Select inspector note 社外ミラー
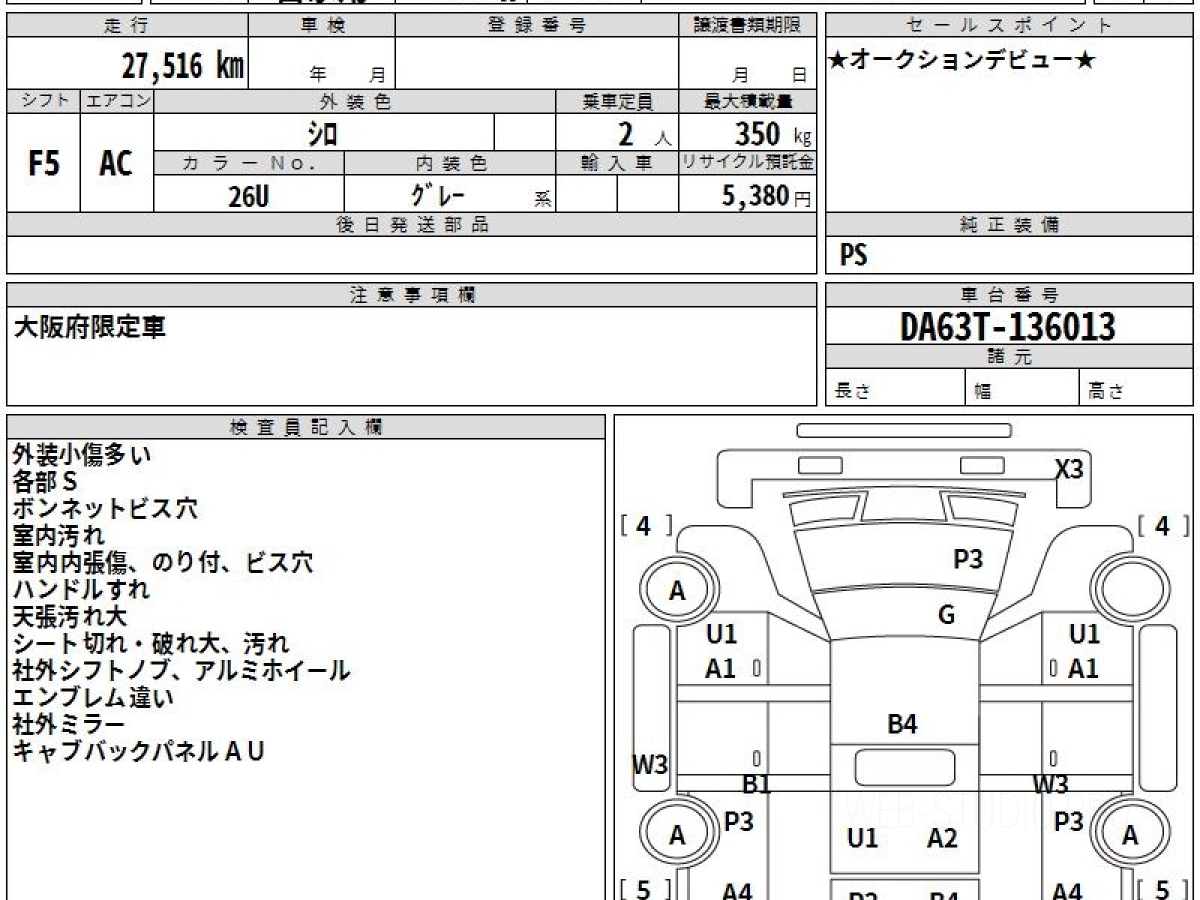The height and width of the screenshot is (900, 1200). [x=69, y=724]
